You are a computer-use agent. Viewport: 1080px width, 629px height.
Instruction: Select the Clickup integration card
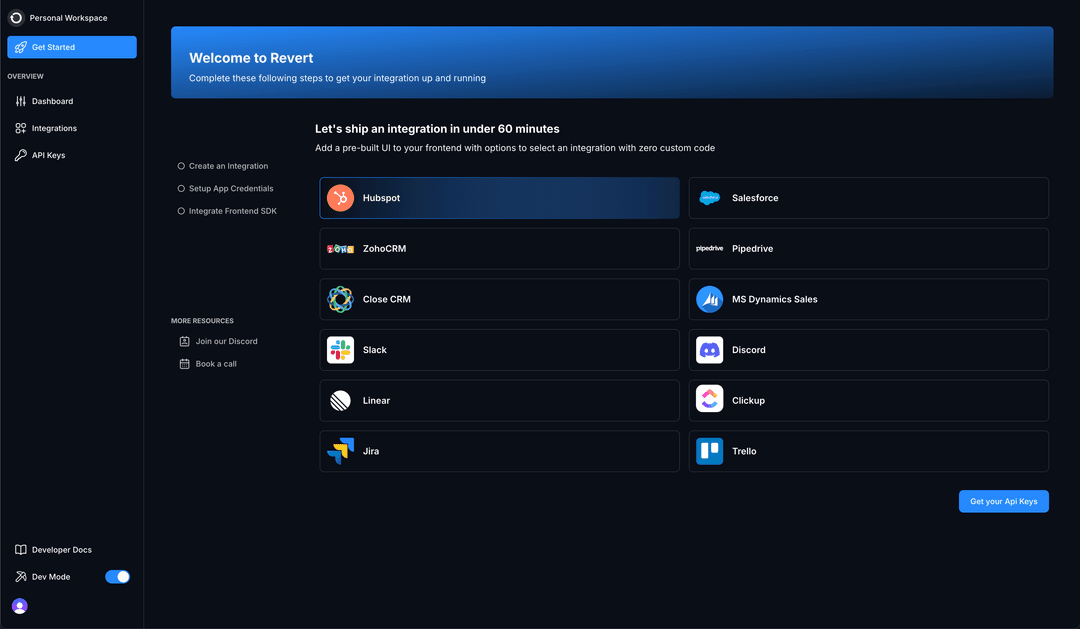[x=869, y=400]
